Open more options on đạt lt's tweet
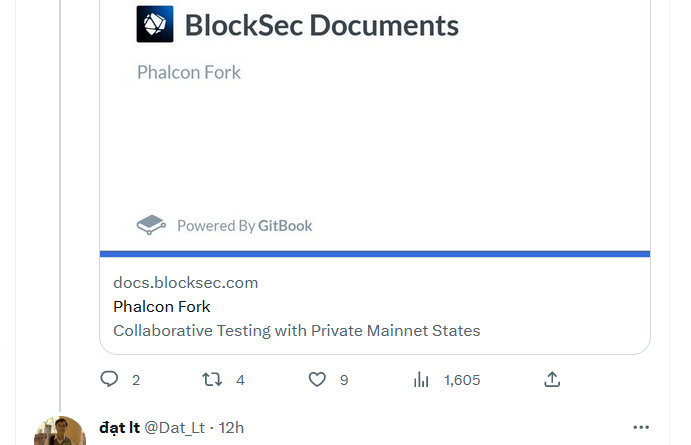This screenshot has height=445, width=691. click(x=640, y=427)
